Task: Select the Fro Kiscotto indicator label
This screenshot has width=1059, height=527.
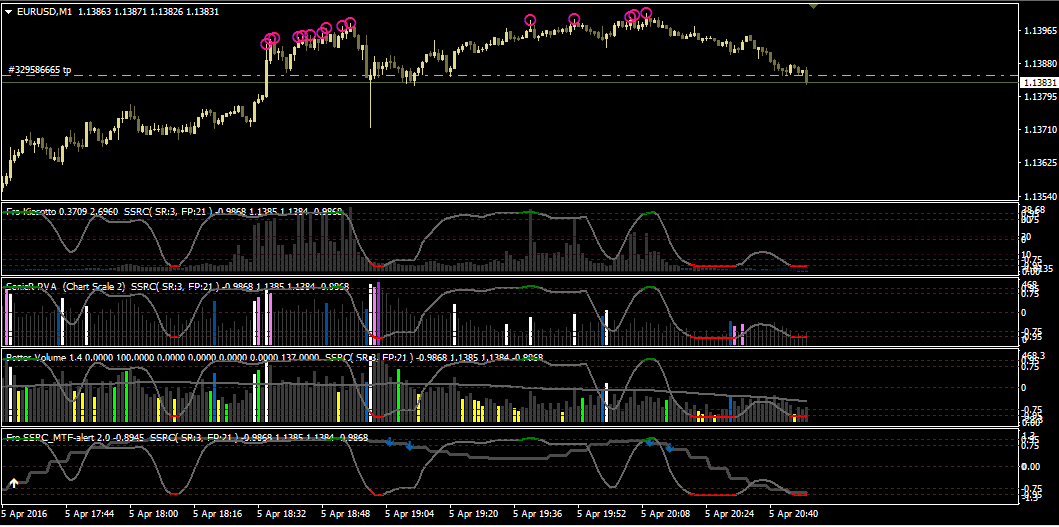Action: click(31, 212)
